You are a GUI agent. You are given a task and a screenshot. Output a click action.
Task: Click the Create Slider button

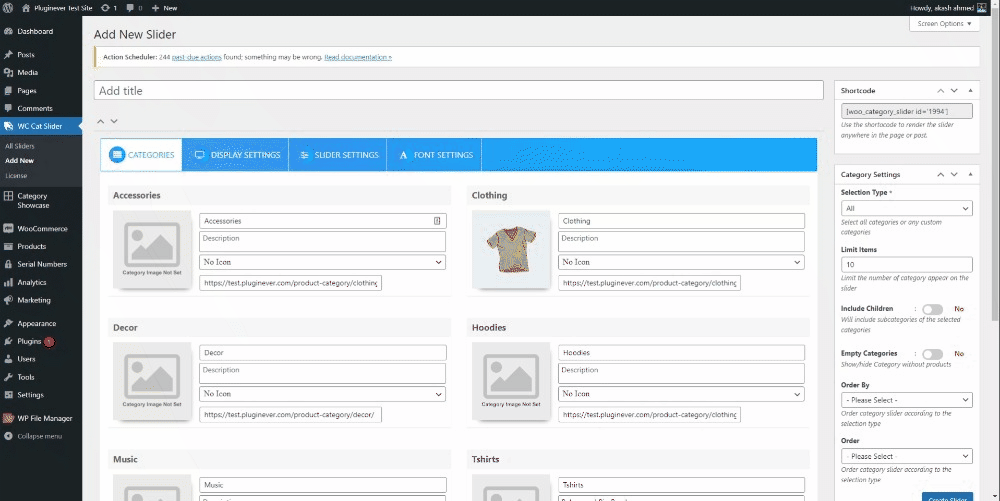pos(947,497)
